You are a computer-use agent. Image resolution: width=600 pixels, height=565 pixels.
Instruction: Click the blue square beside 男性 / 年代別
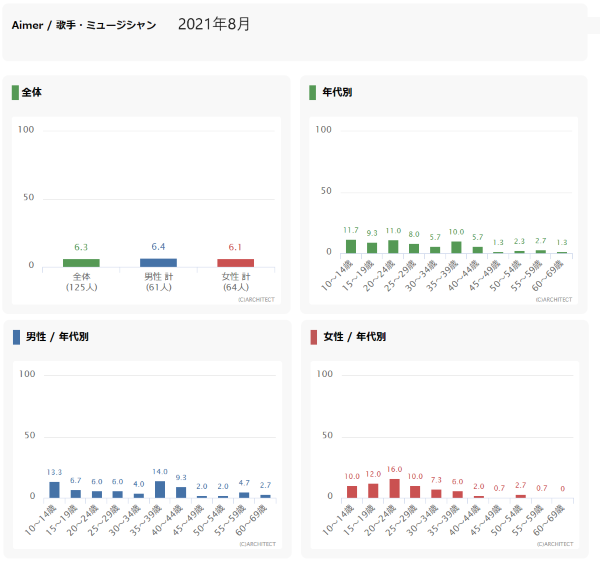[x=15, y=337]
